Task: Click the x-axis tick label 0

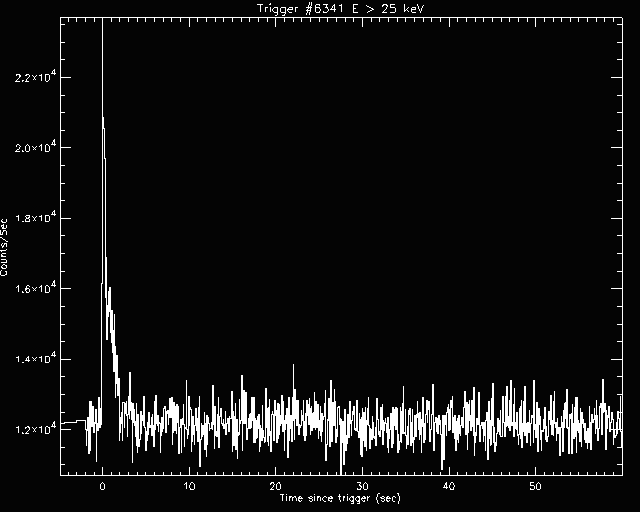Action: [x=102, y=486]
